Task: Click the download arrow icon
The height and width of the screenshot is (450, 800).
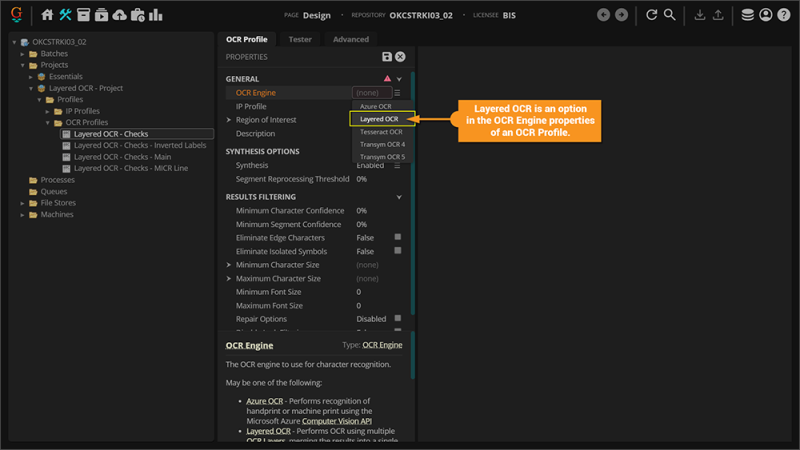Action: pos(700,15)
